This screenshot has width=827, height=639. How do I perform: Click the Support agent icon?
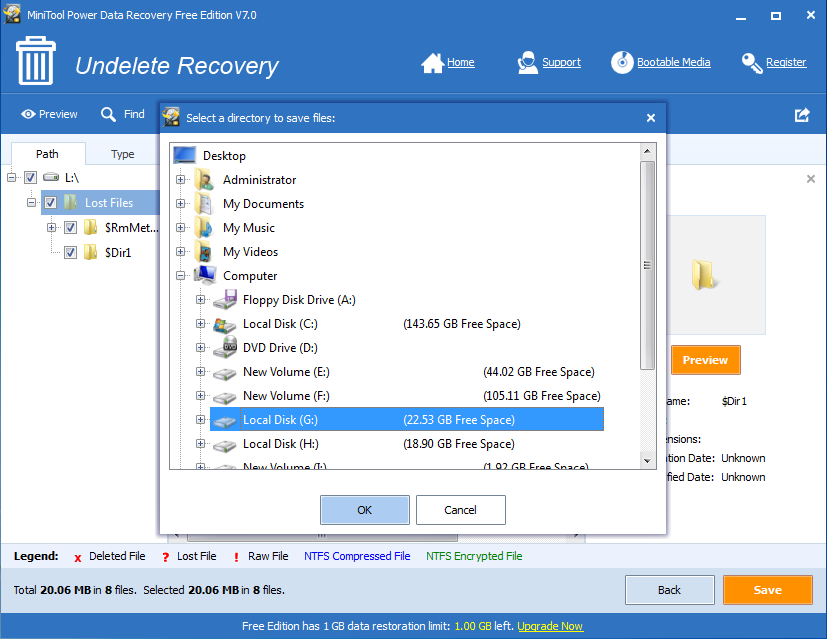527,63
